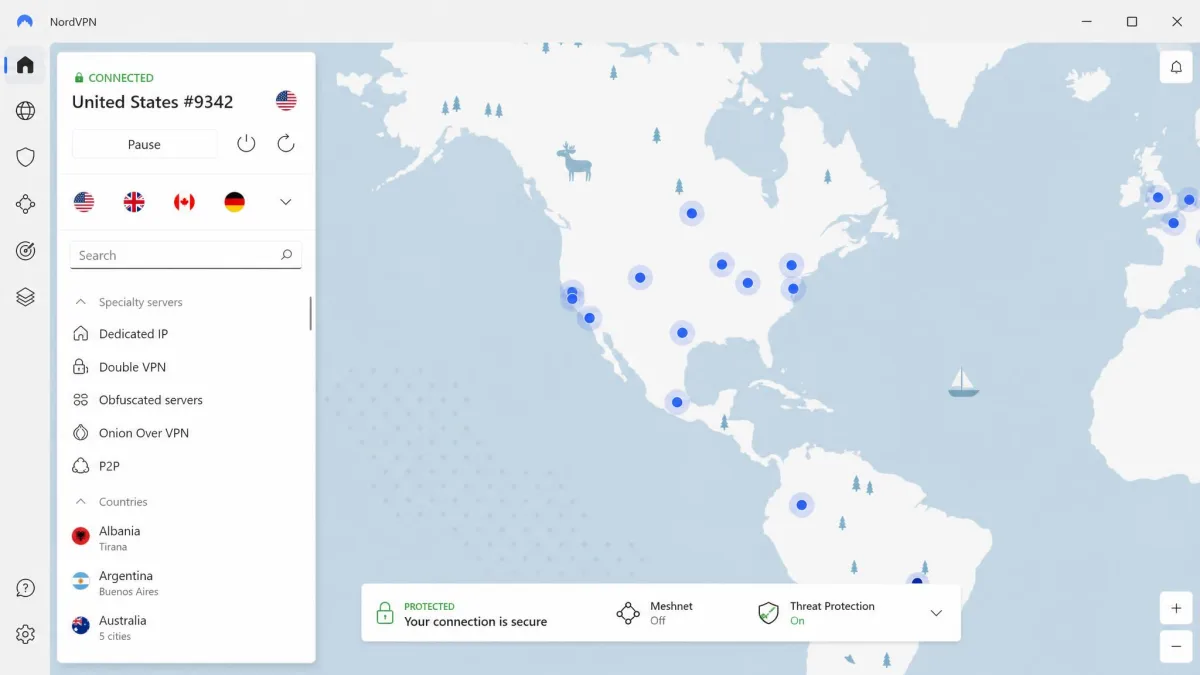Pause the VPN connection

tap(144, 144)
